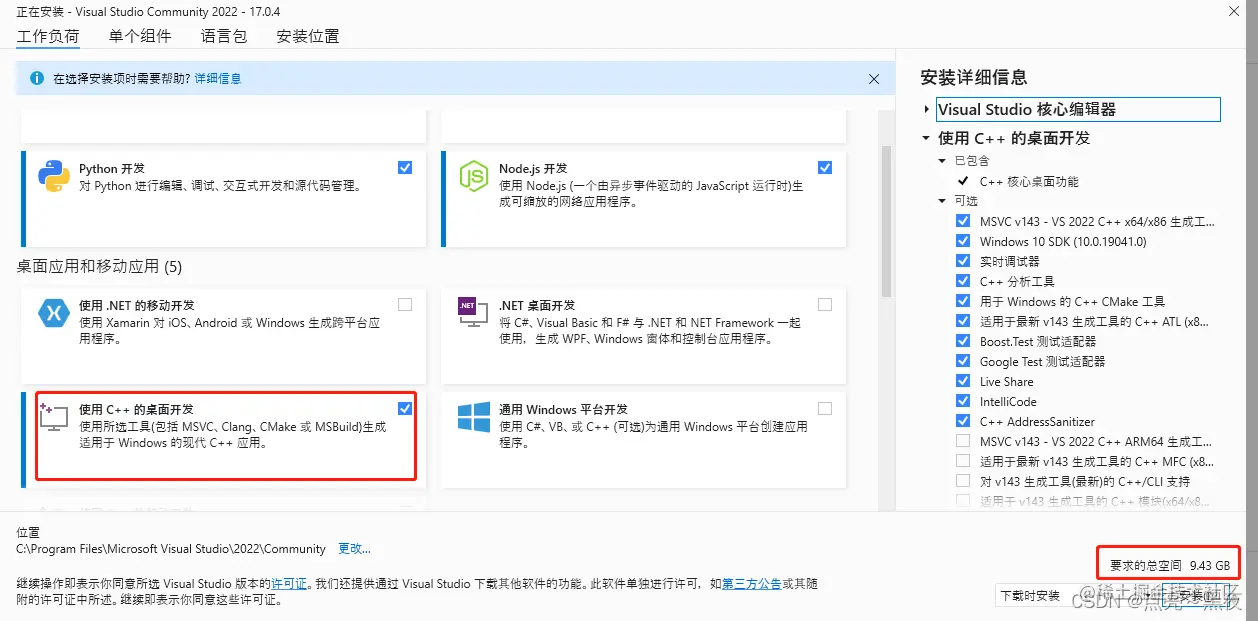Uncheck the IntelliCode option
This screenshot has height=621, width=1258.
(x=963, y=401)
